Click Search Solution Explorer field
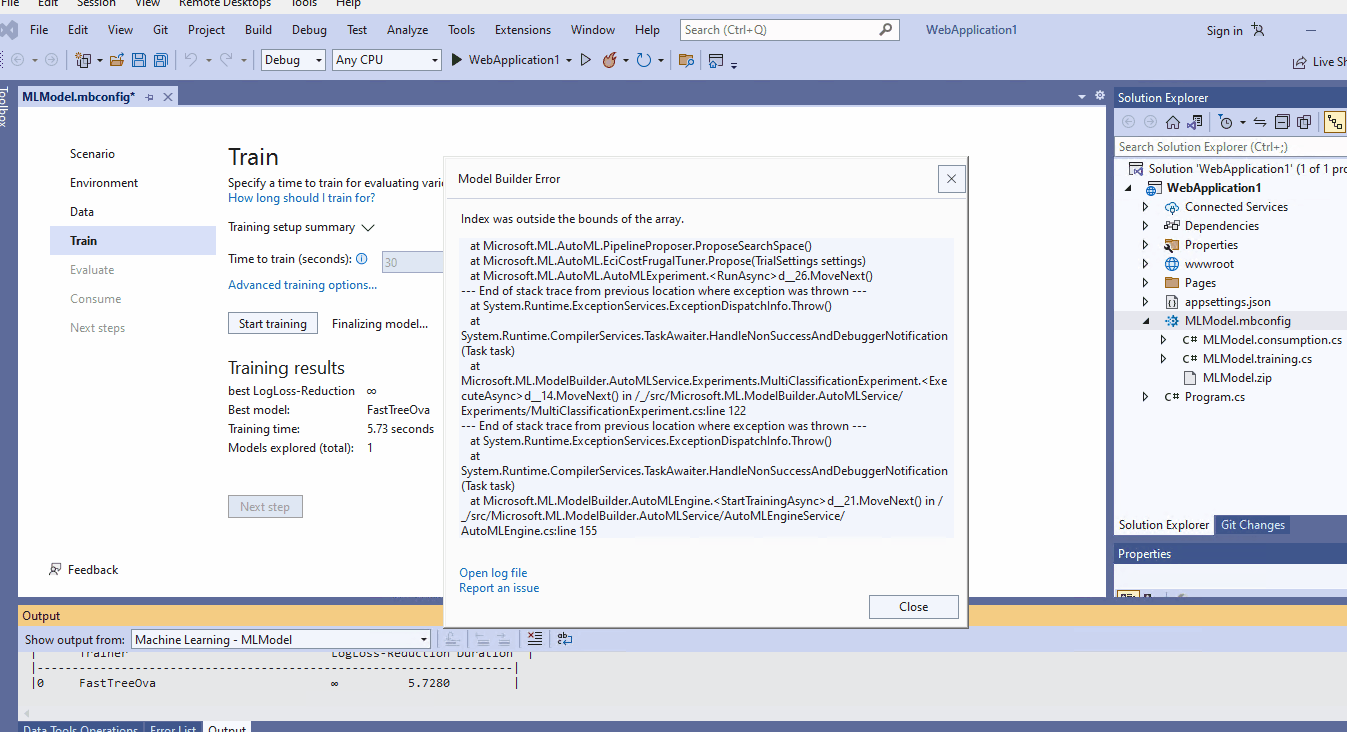The image size is (1347, 732). (x=1230, y=147)
